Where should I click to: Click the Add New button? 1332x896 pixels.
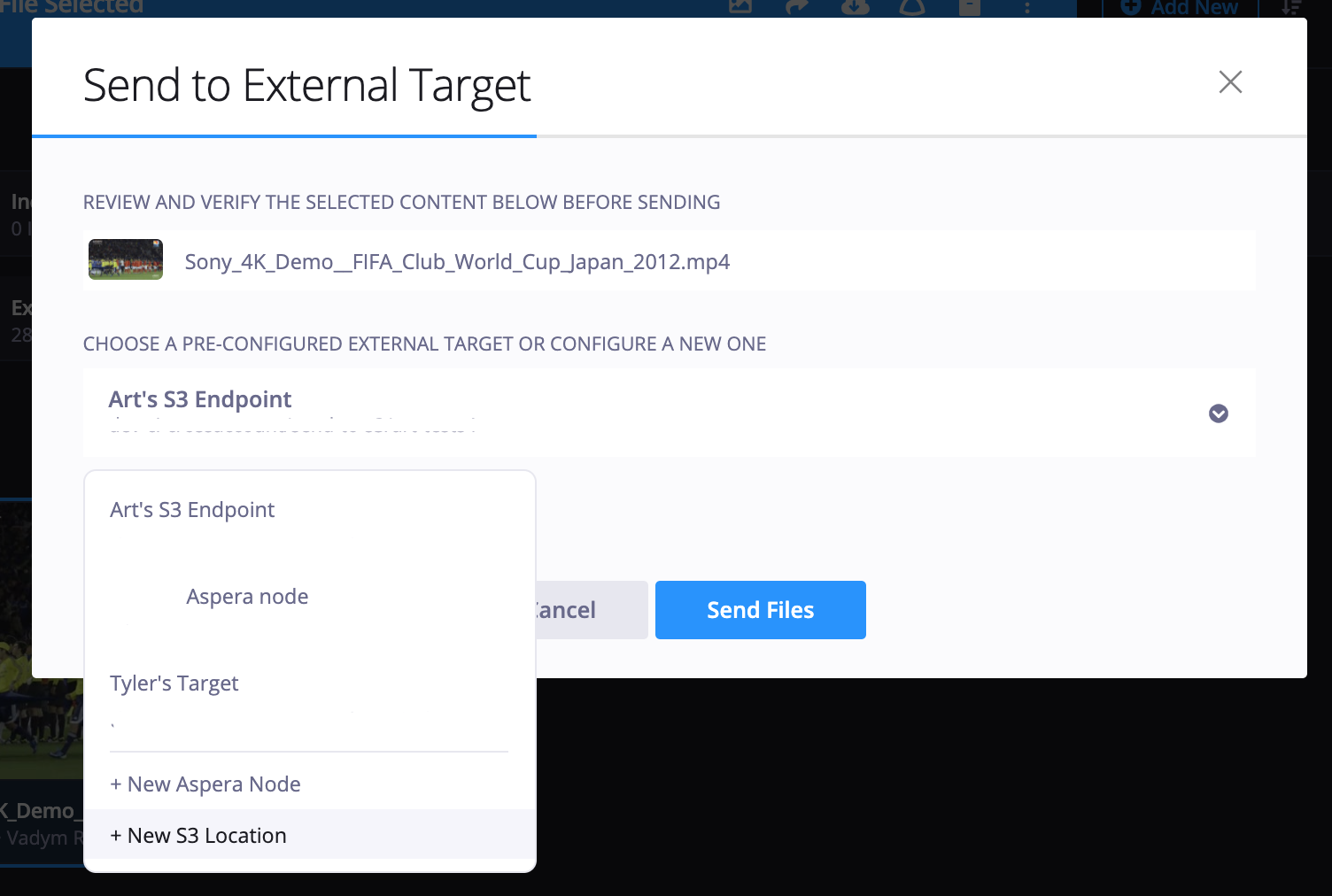[1180, 8]
